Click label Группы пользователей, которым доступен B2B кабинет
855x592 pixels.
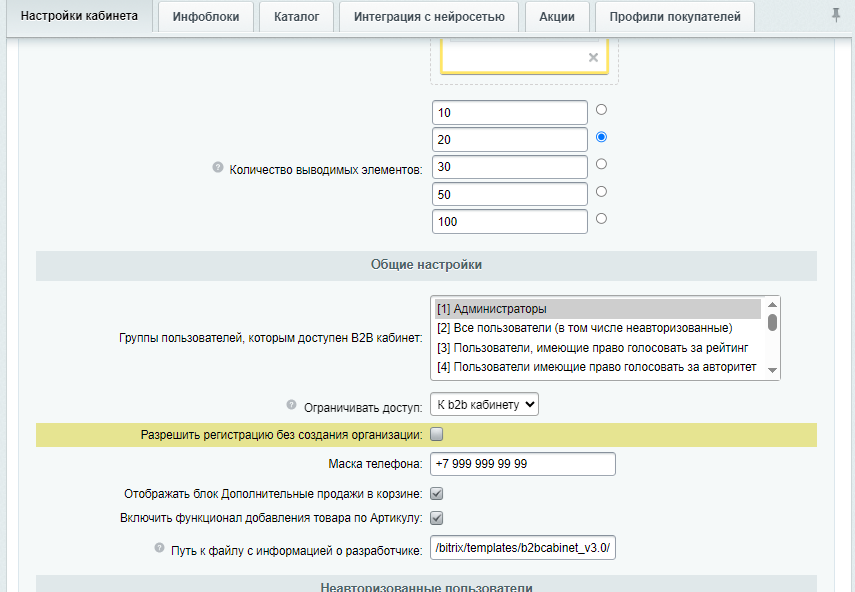click(x=270, y=338)
